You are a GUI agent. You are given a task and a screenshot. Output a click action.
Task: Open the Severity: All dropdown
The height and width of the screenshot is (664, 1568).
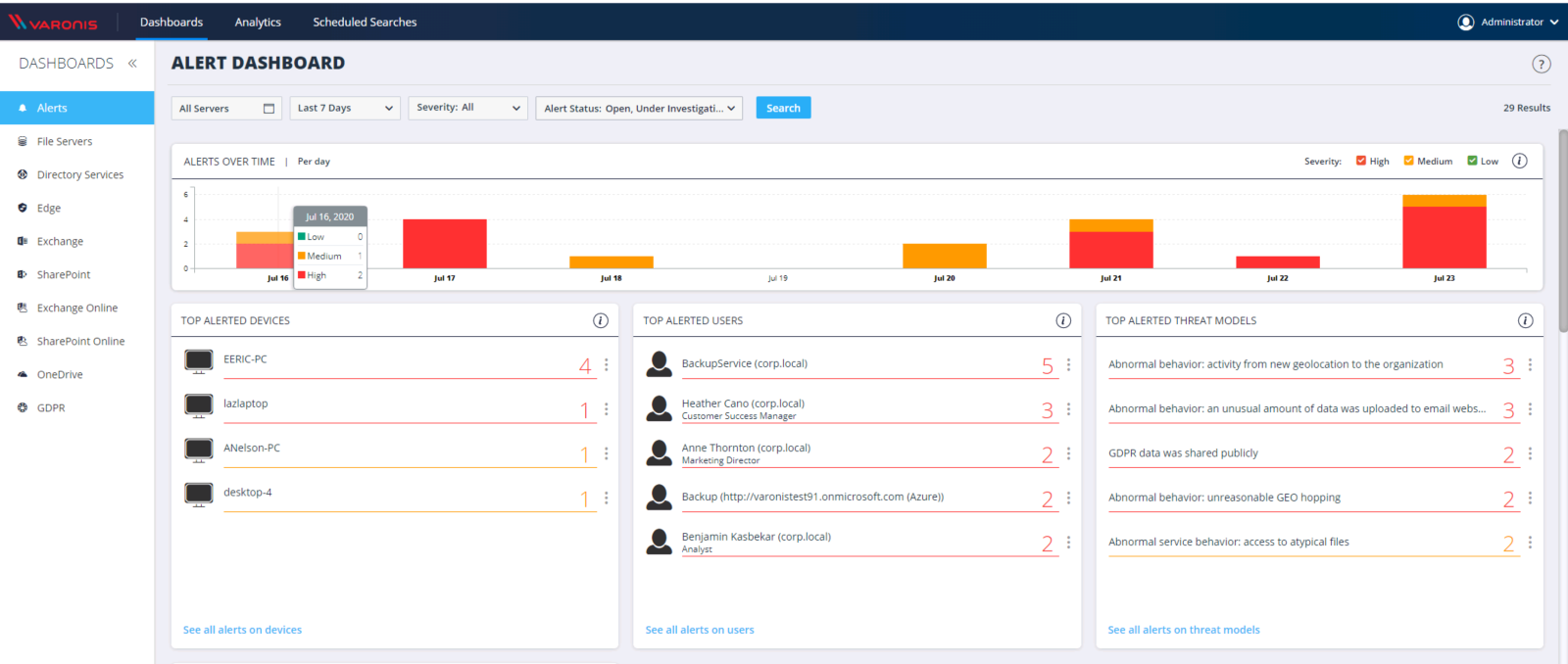pyautogui.click(x=468, y=108)
